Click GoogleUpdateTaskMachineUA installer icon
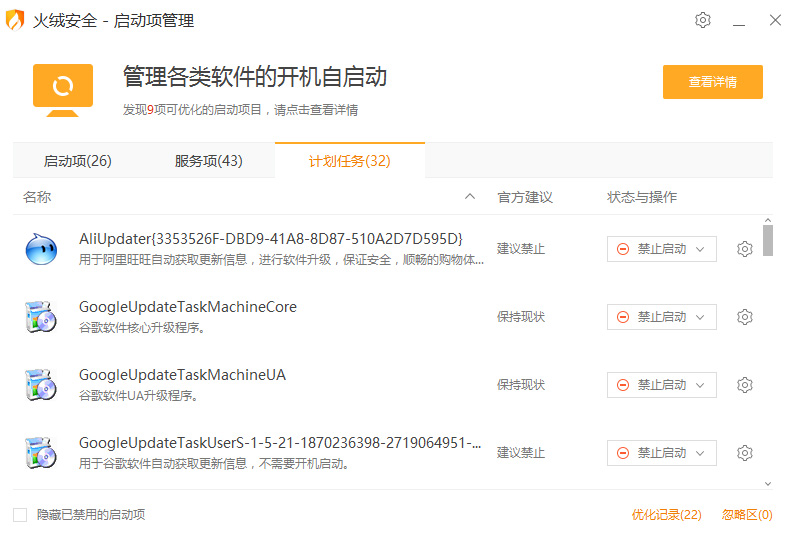Screen dimensions: 785x540 click(41, 385)
